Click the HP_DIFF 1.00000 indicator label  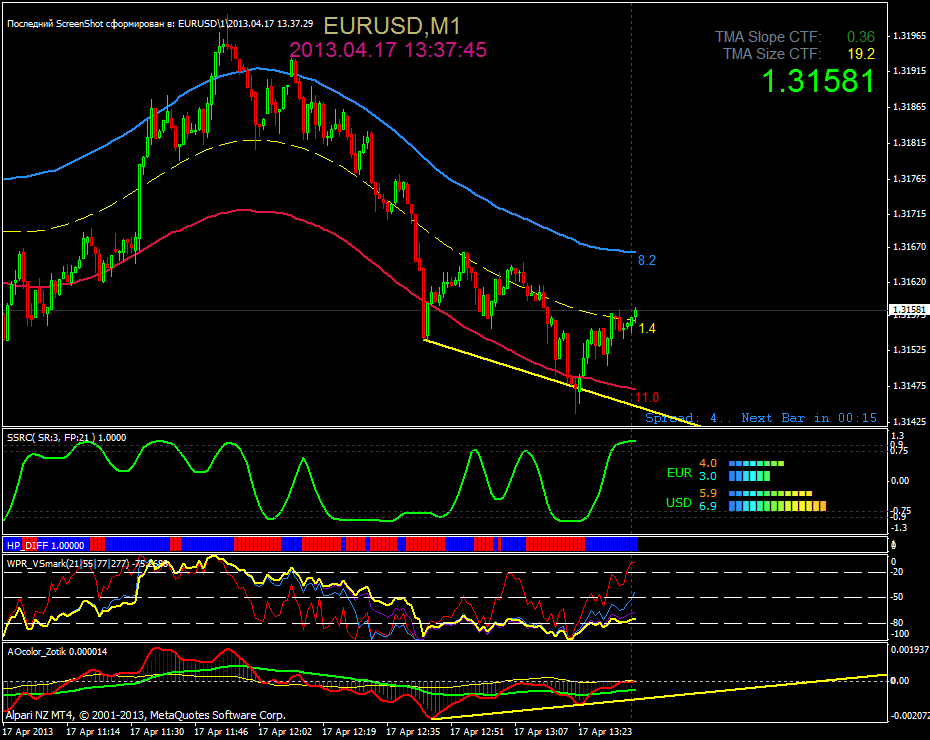[x=46, y=546]
